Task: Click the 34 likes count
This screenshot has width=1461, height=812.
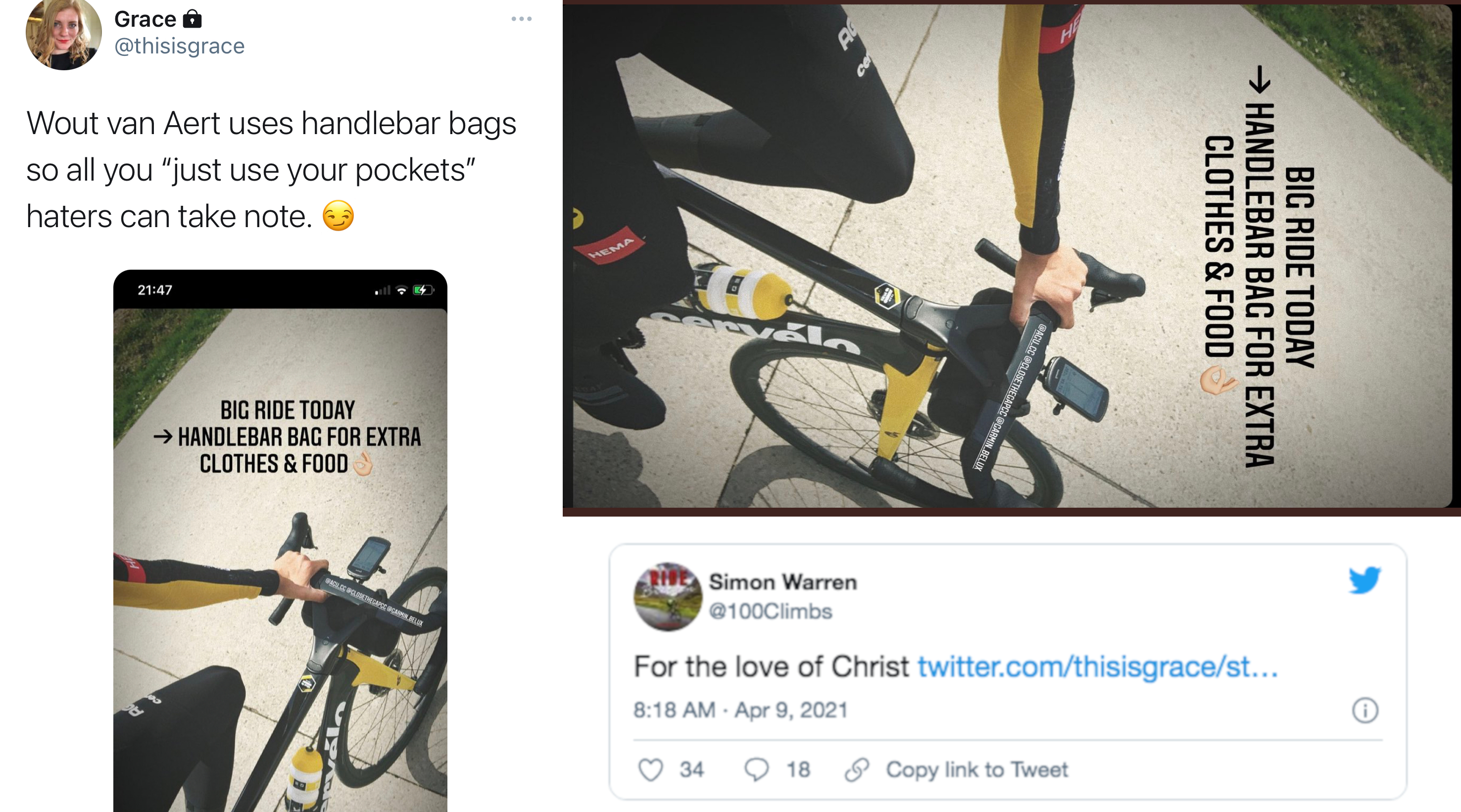Action: [691, 770]
